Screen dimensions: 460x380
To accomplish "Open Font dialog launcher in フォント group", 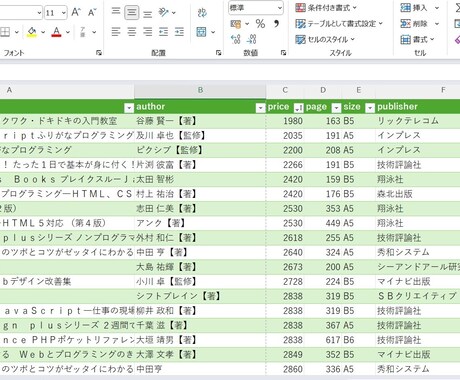I will [99, 53].
